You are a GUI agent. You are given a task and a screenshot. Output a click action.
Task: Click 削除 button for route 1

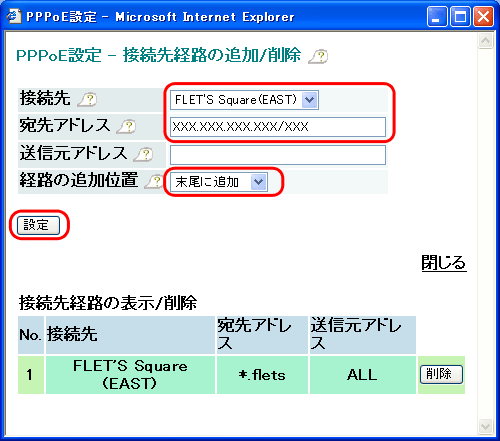(x=441, y=374)
